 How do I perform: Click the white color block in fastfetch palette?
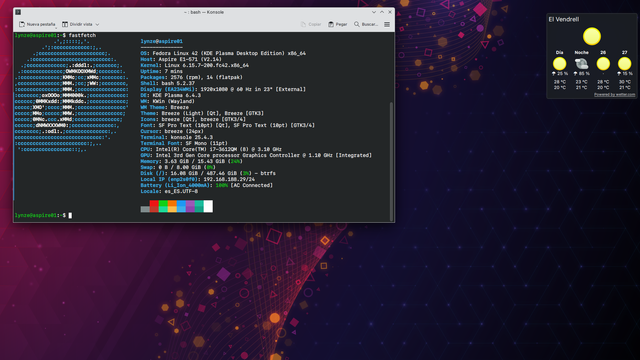[208, 206]
